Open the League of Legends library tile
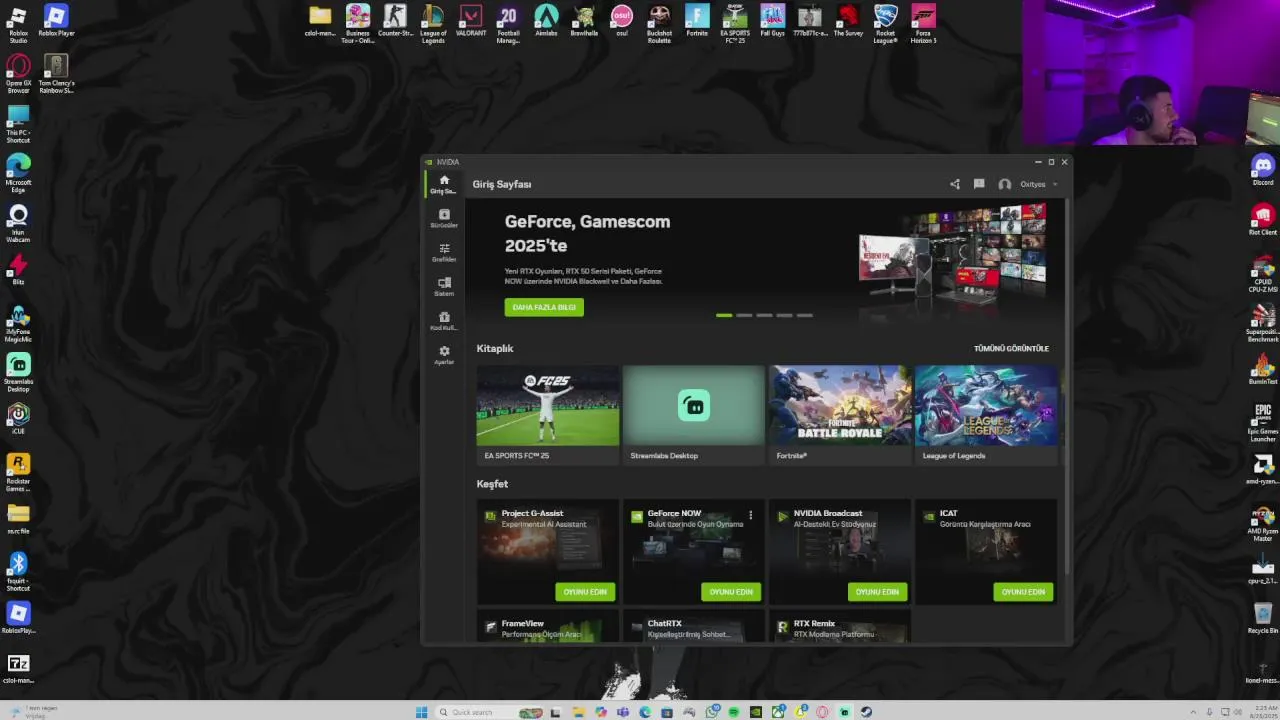Viewport: 1280px width, 720px height. (x=986, y=414)
